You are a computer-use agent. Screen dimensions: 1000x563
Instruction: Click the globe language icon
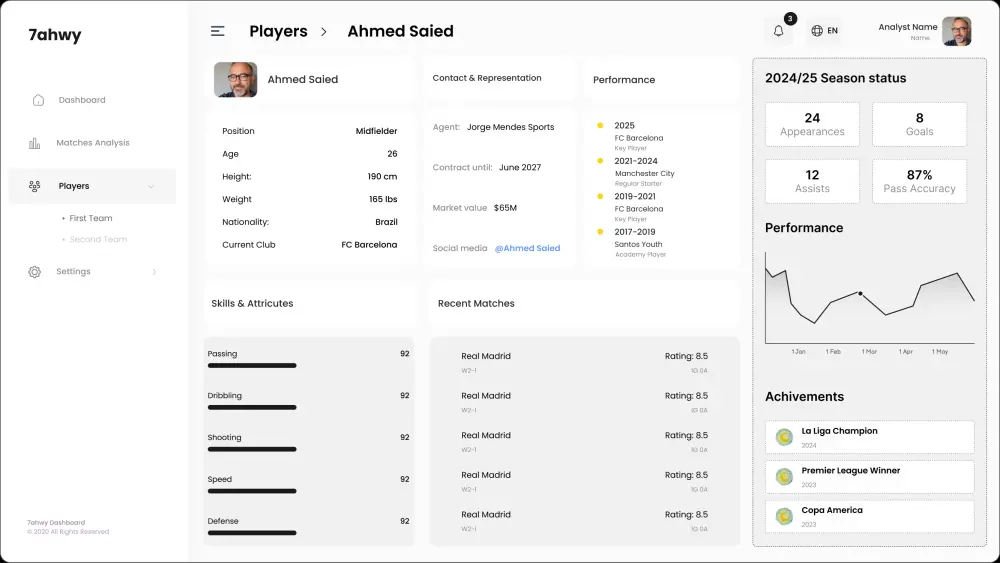[817, 31]
